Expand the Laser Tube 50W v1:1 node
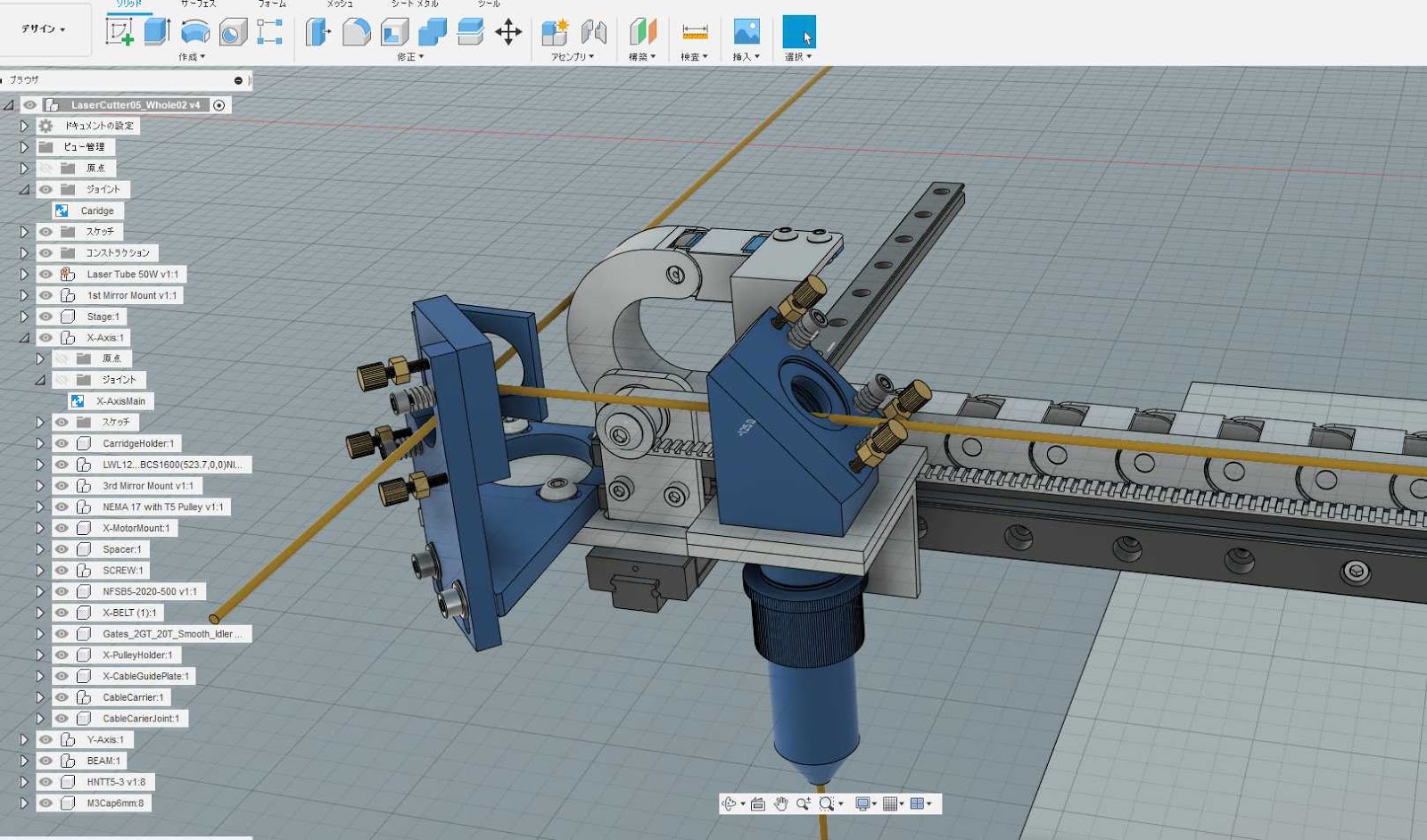 24,274
